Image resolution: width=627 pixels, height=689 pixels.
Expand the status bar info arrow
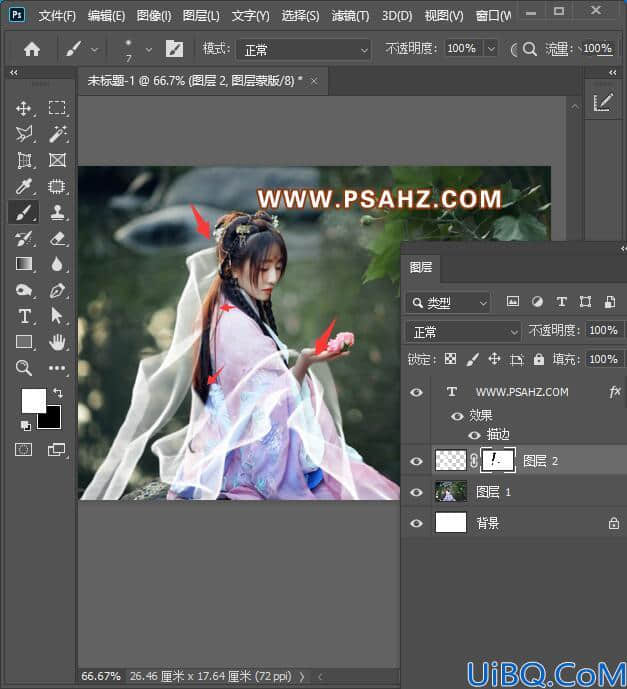[x=302, y=677]
